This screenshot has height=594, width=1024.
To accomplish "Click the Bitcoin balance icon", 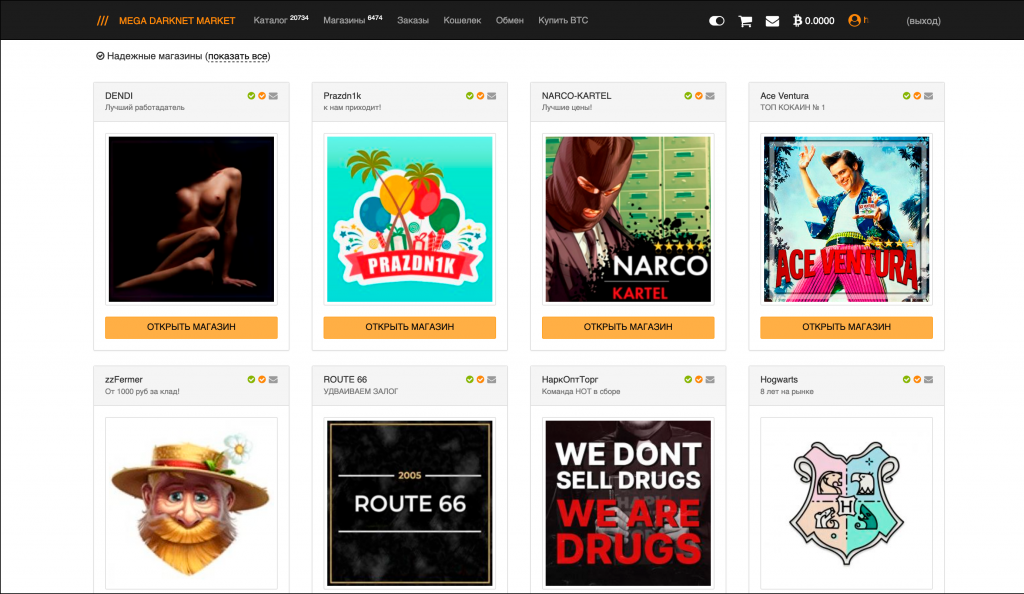I will (797, 21).
